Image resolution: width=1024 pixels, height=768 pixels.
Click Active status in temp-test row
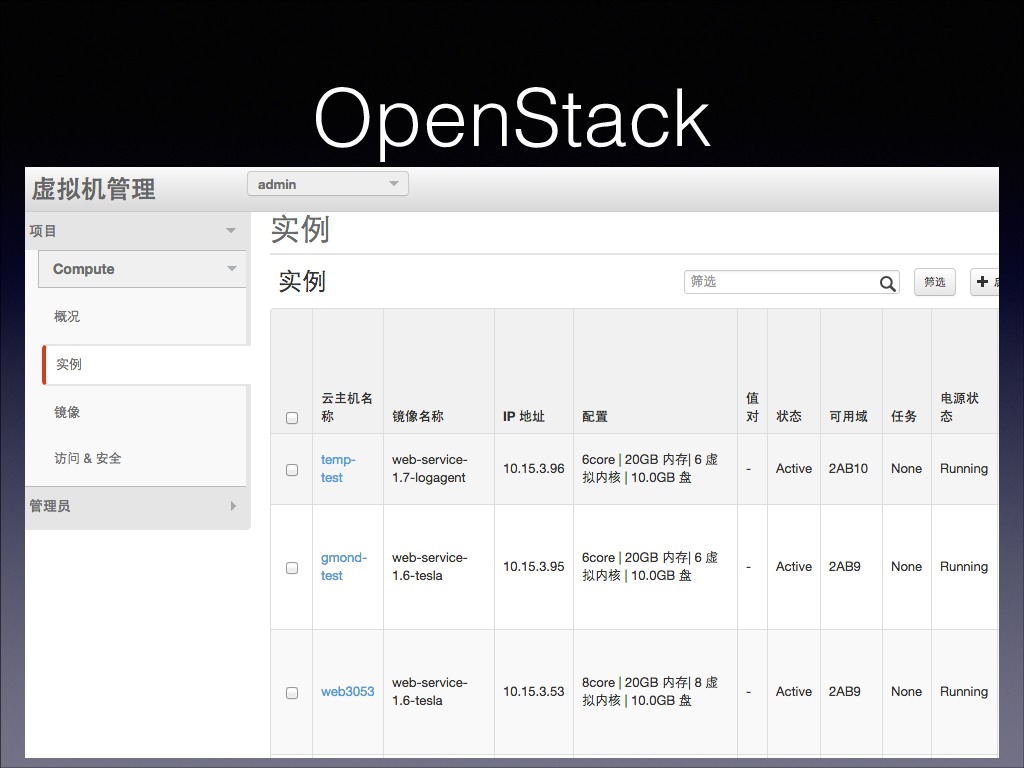tap(793, 469)
